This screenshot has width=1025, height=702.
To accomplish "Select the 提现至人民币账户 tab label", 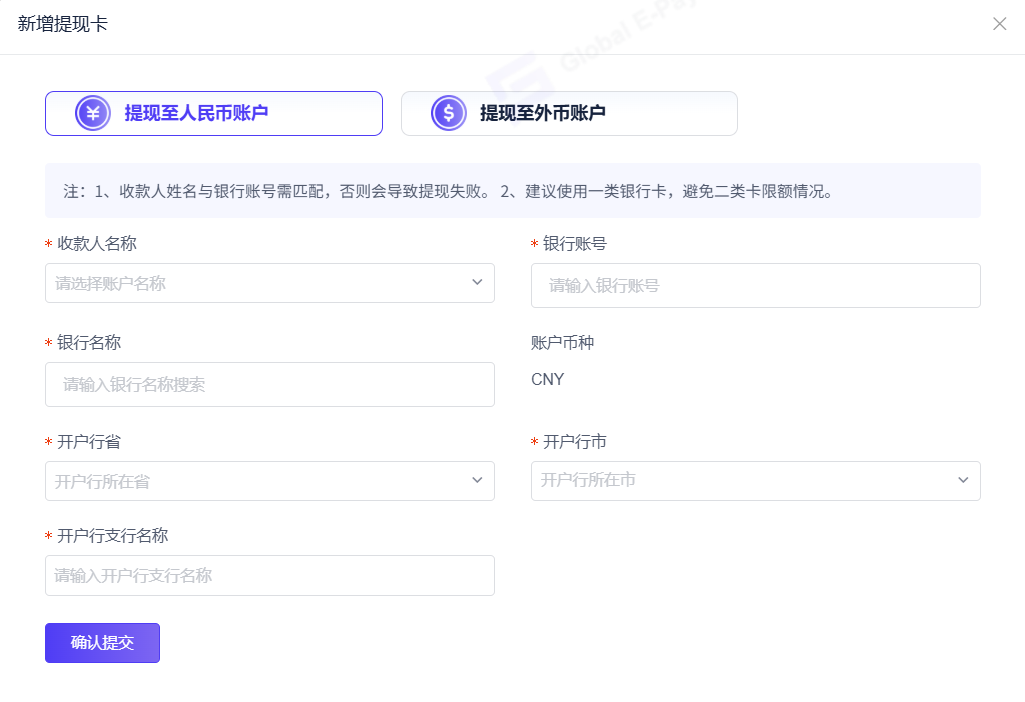I will click(x=196, y=113).
